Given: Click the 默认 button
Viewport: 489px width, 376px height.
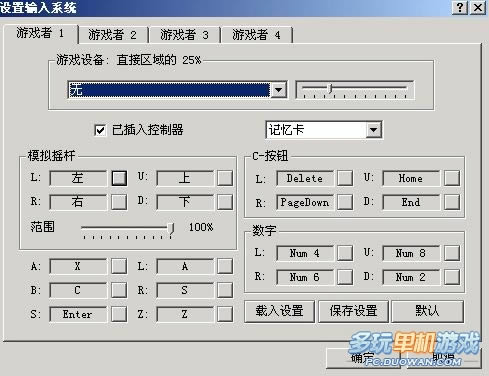Looking at the screenshot, I should click(x=427, y=311).
